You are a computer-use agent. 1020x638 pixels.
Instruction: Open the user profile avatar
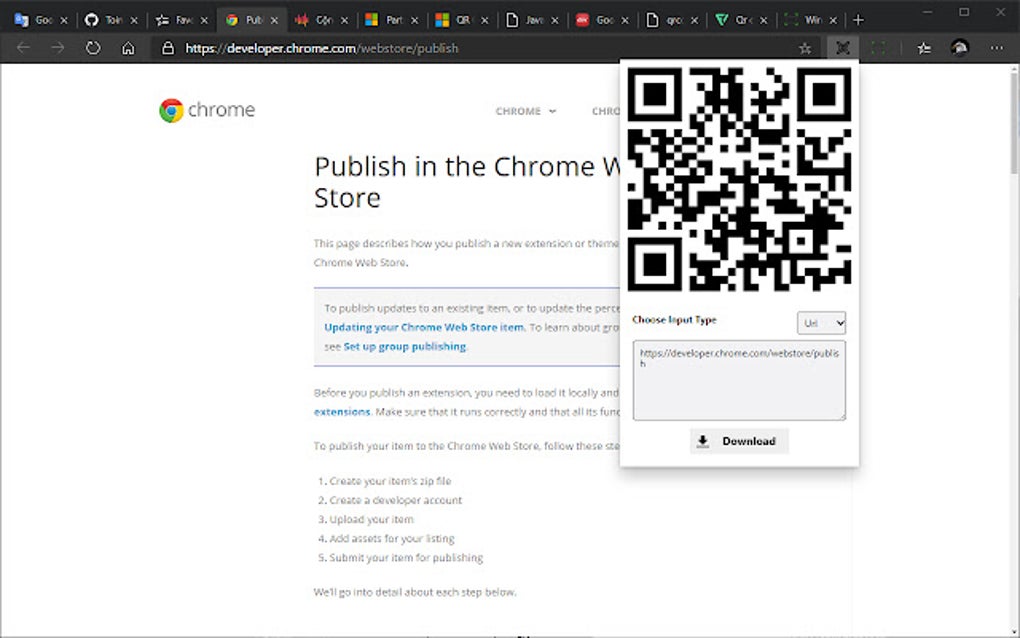tap(960, 48)
